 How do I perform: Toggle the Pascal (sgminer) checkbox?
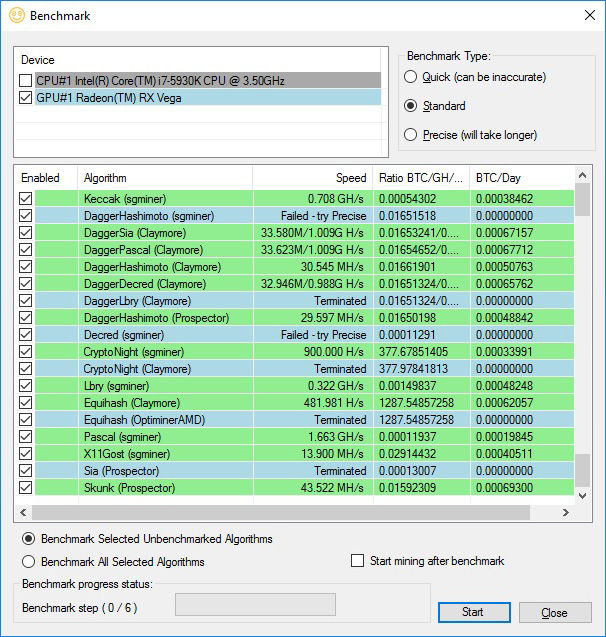26,436
